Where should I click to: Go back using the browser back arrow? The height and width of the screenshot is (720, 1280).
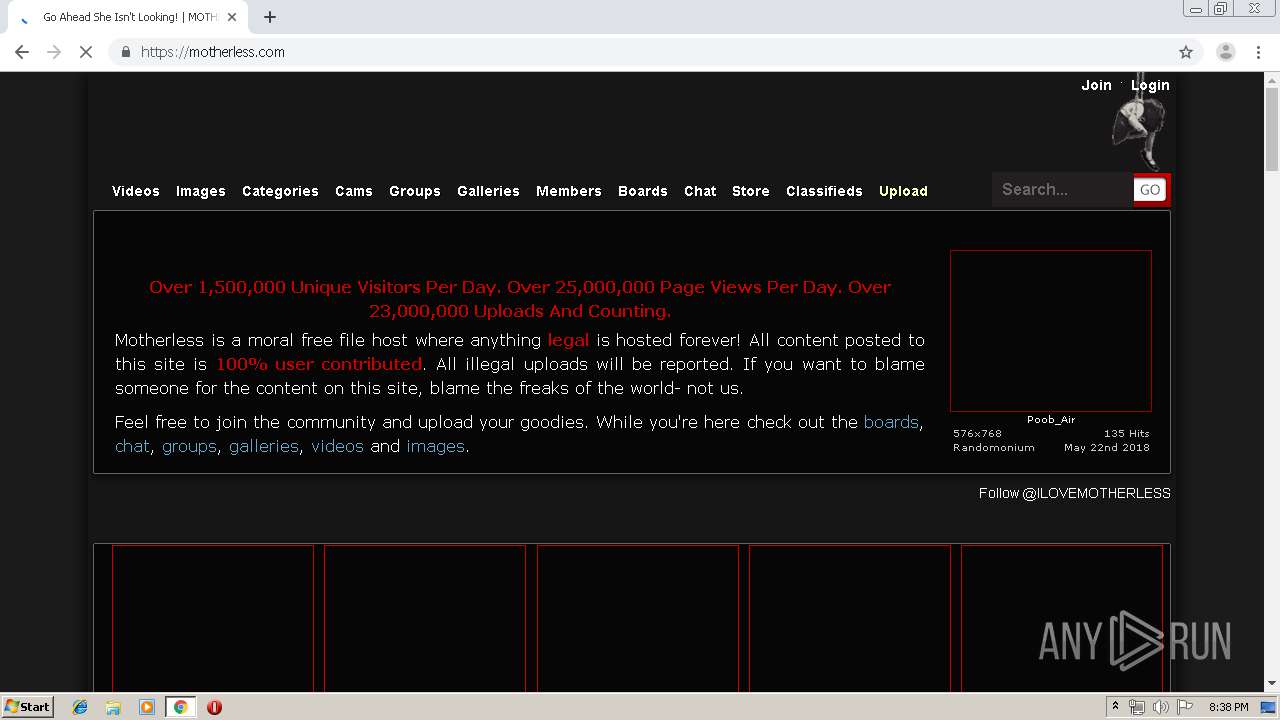[22, 52]
